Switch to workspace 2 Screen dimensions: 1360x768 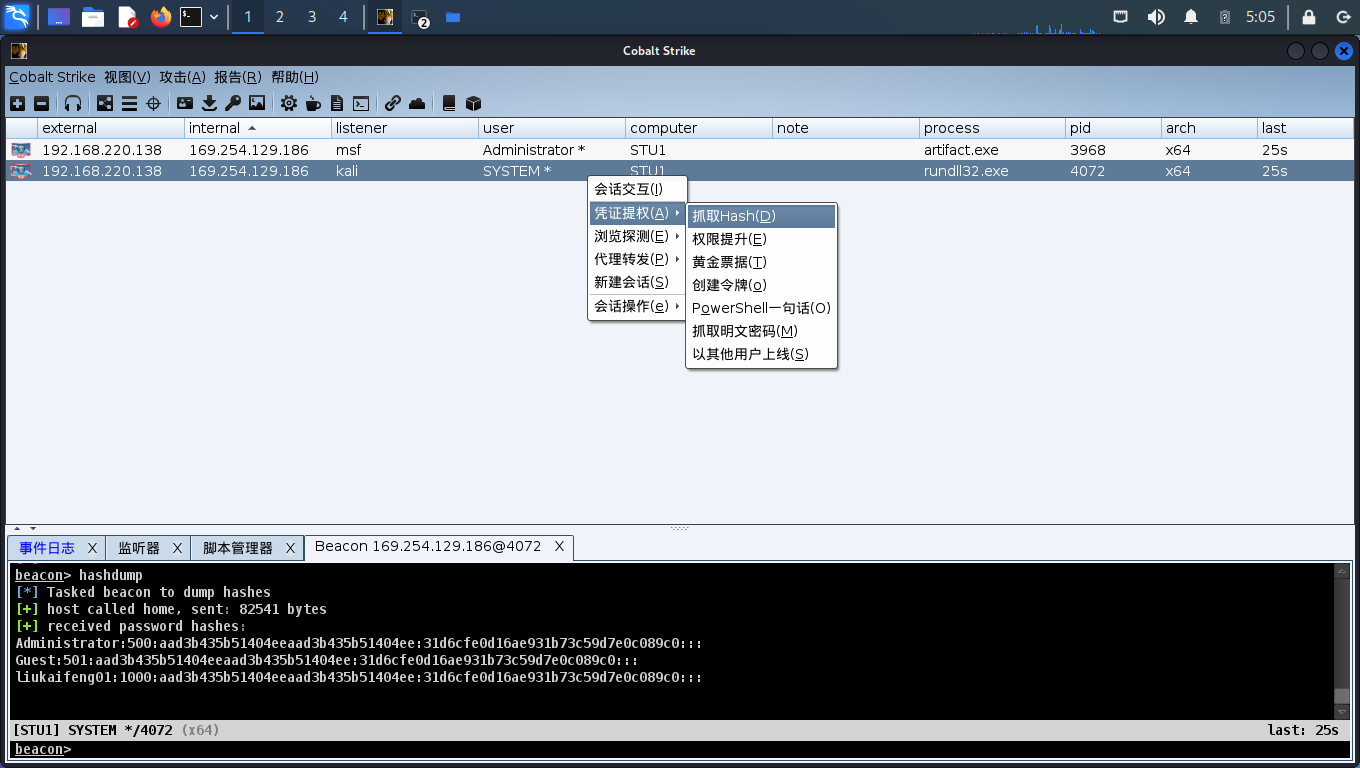coord(280,17)
